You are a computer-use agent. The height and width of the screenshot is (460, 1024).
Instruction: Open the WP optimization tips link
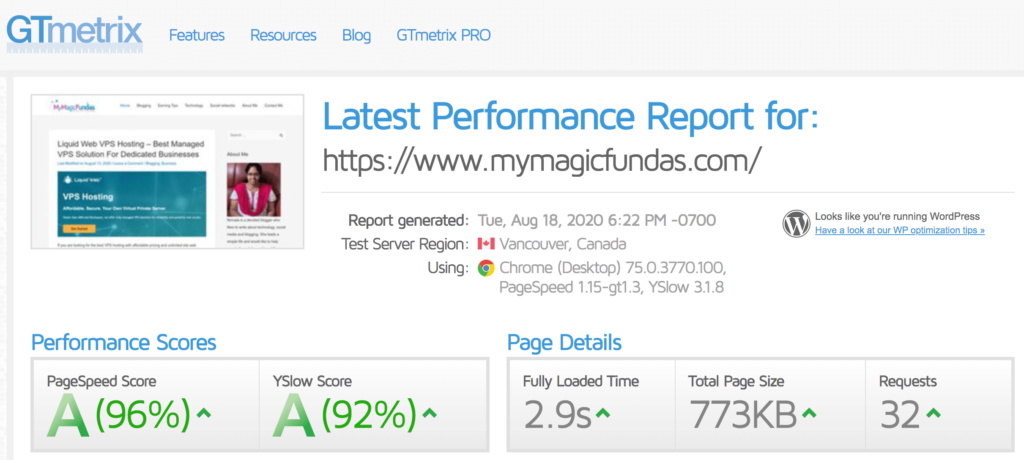point(900,231)
